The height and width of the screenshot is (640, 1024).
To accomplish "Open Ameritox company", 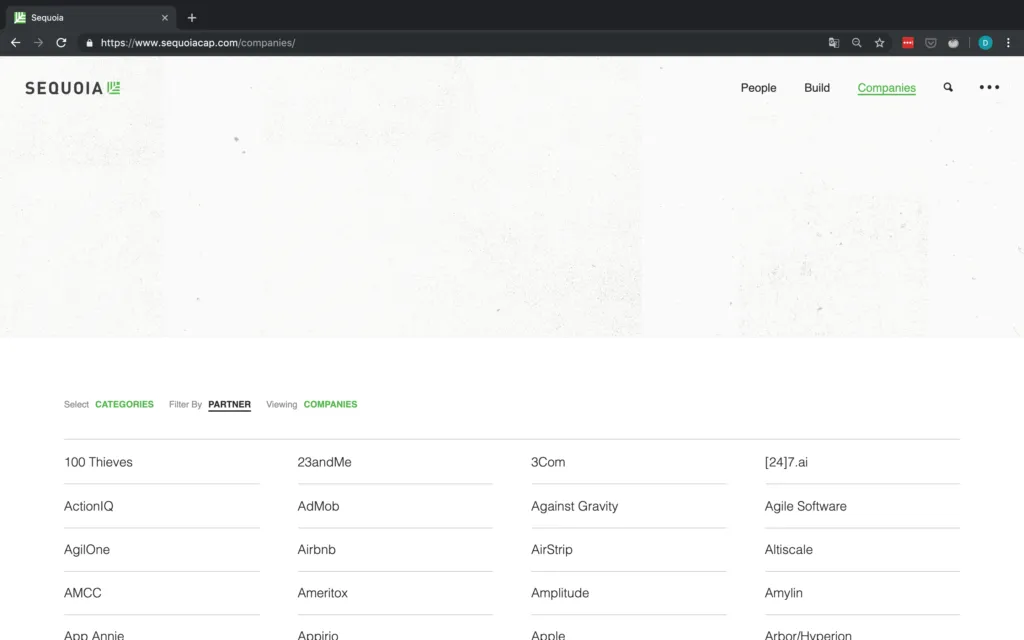I will (x=323, y=593).
